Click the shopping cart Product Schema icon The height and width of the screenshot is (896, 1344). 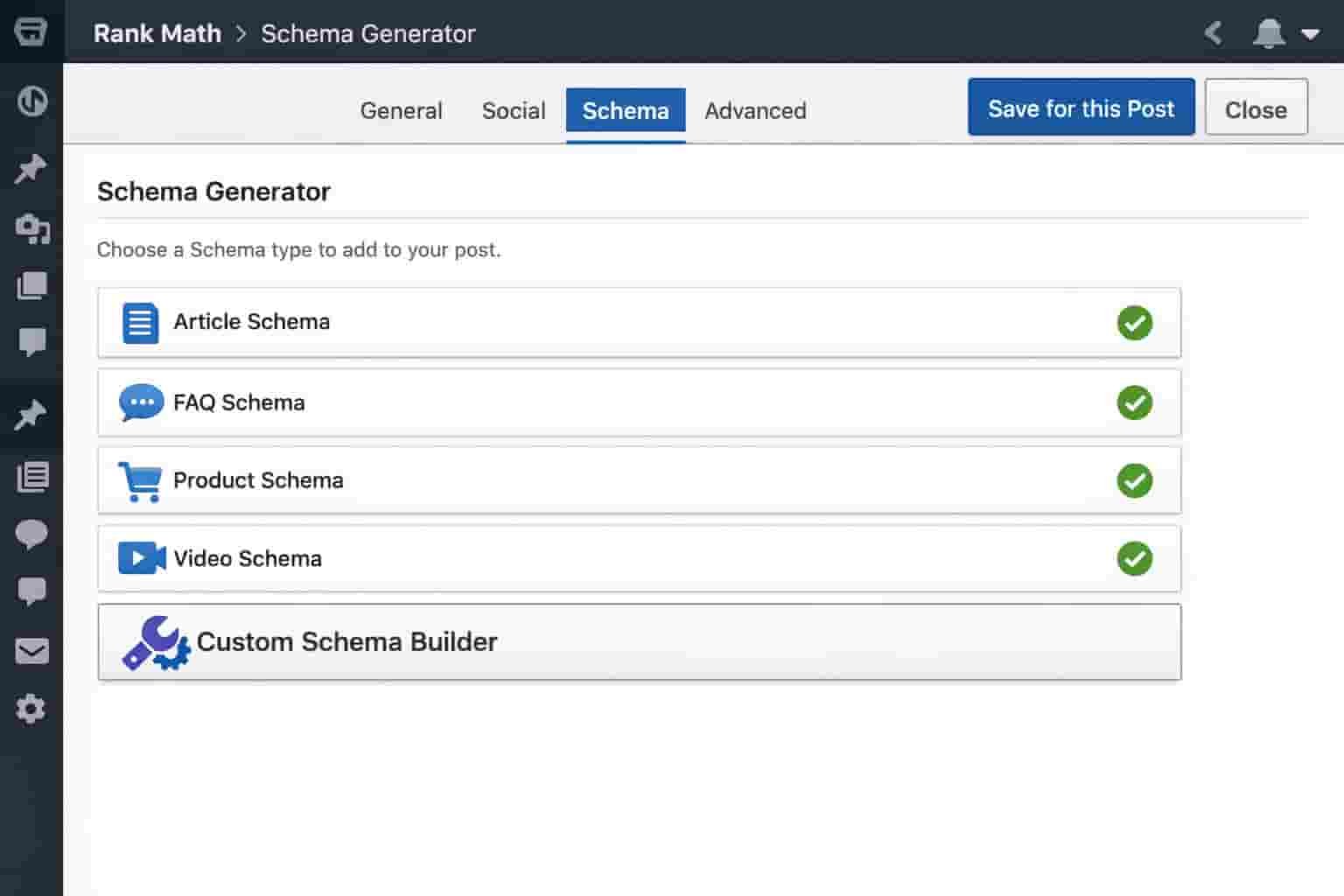[140, 481]
